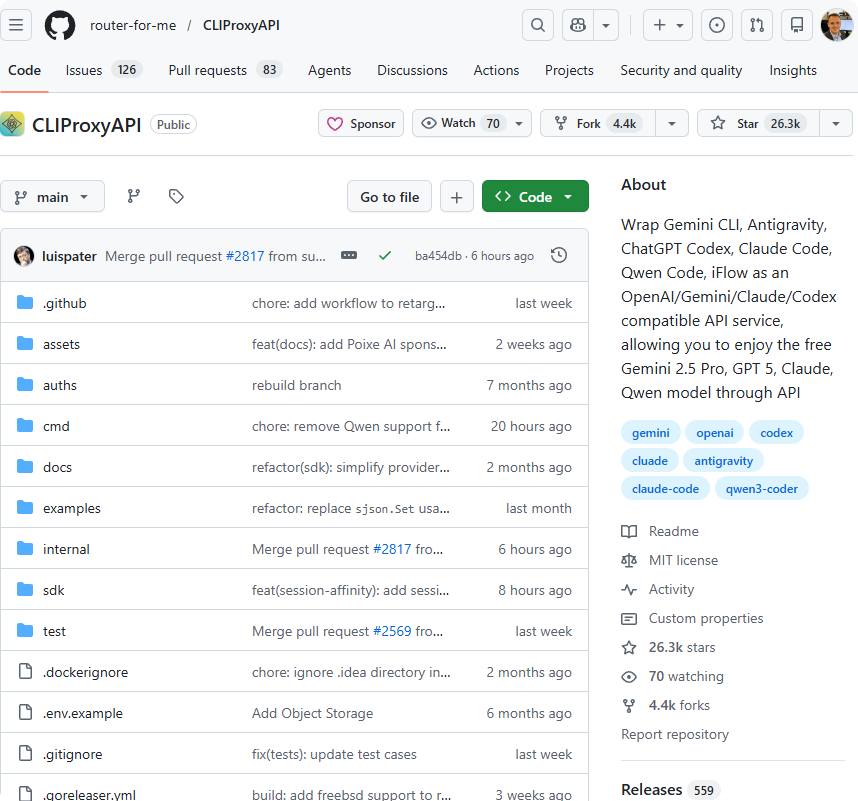Open Security and quality tab
858x801 pixels.
[x=681, y=71]
